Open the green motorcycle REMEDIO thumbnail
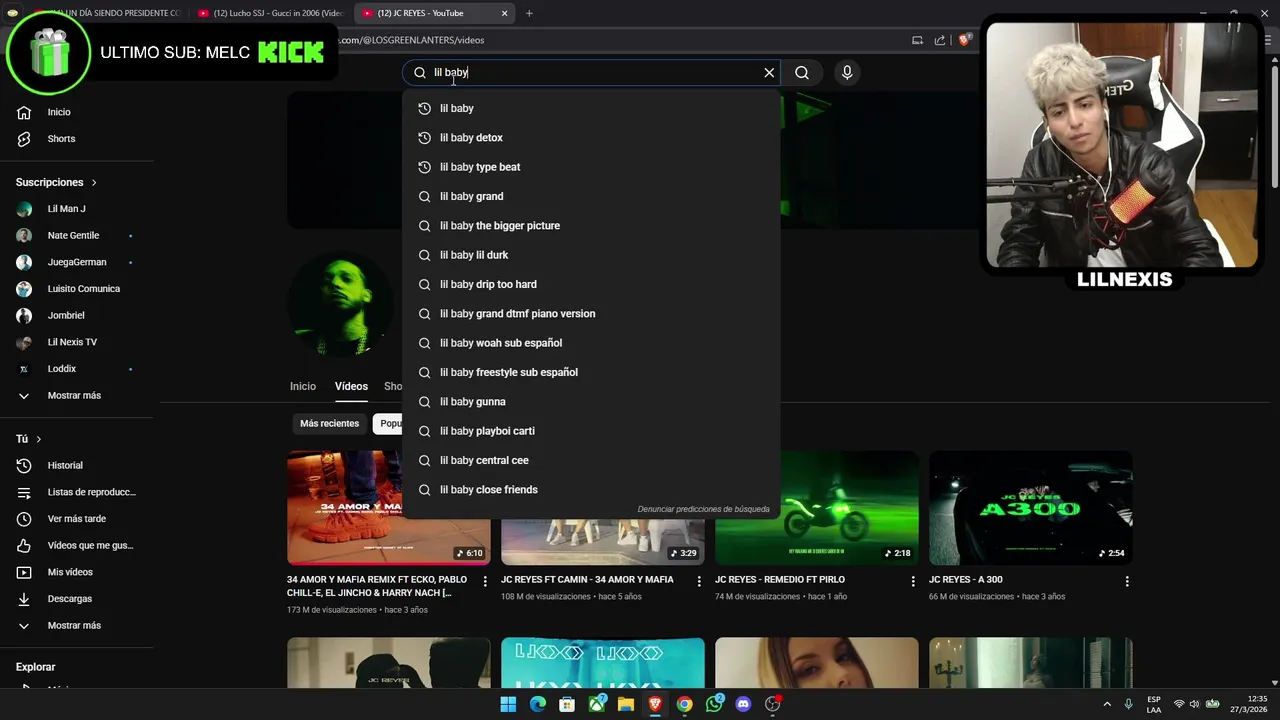1280x720 pixels. (817, 508)
